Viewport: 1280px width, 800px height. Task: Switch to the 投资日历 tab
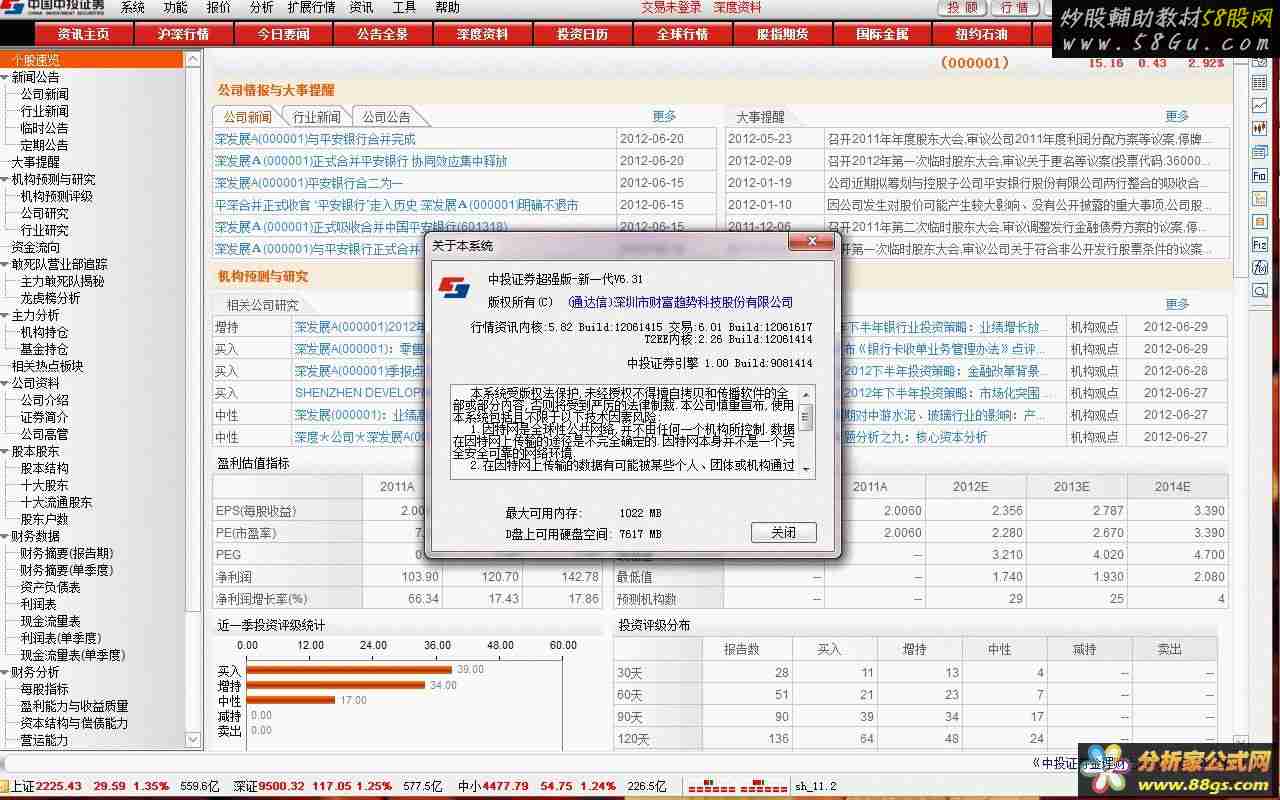583,34
